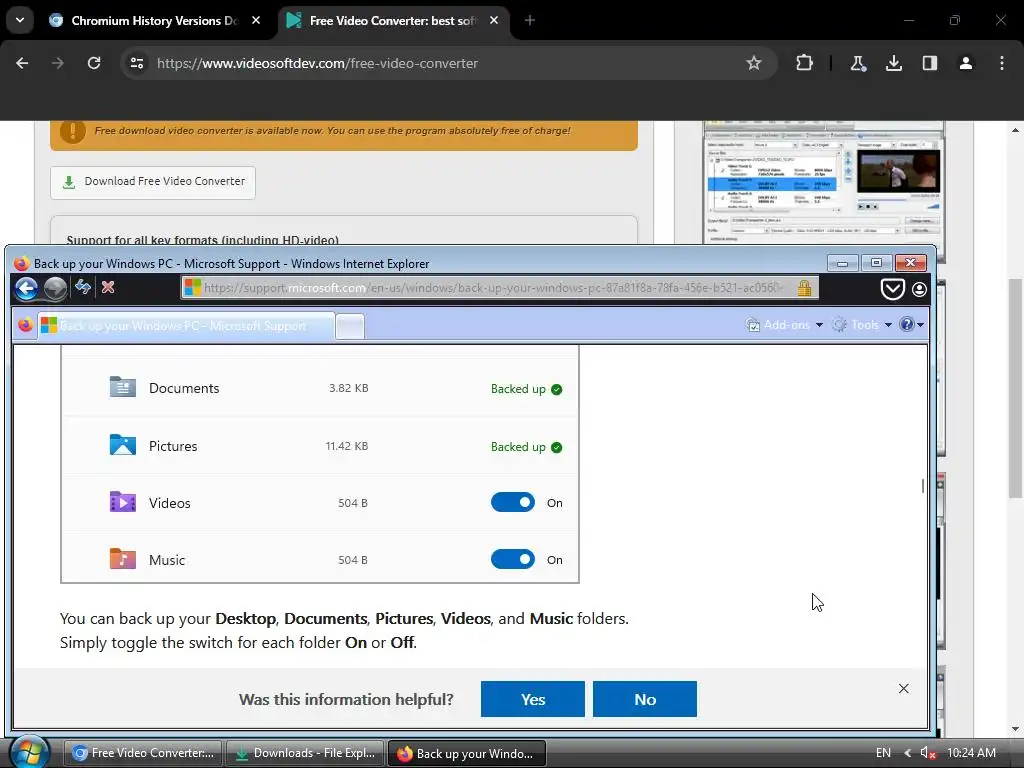Switch to Chromium History Versions tab
The height and width of the screenshot is (768, 1024).
pyautogui.click(x=155, y=20)
